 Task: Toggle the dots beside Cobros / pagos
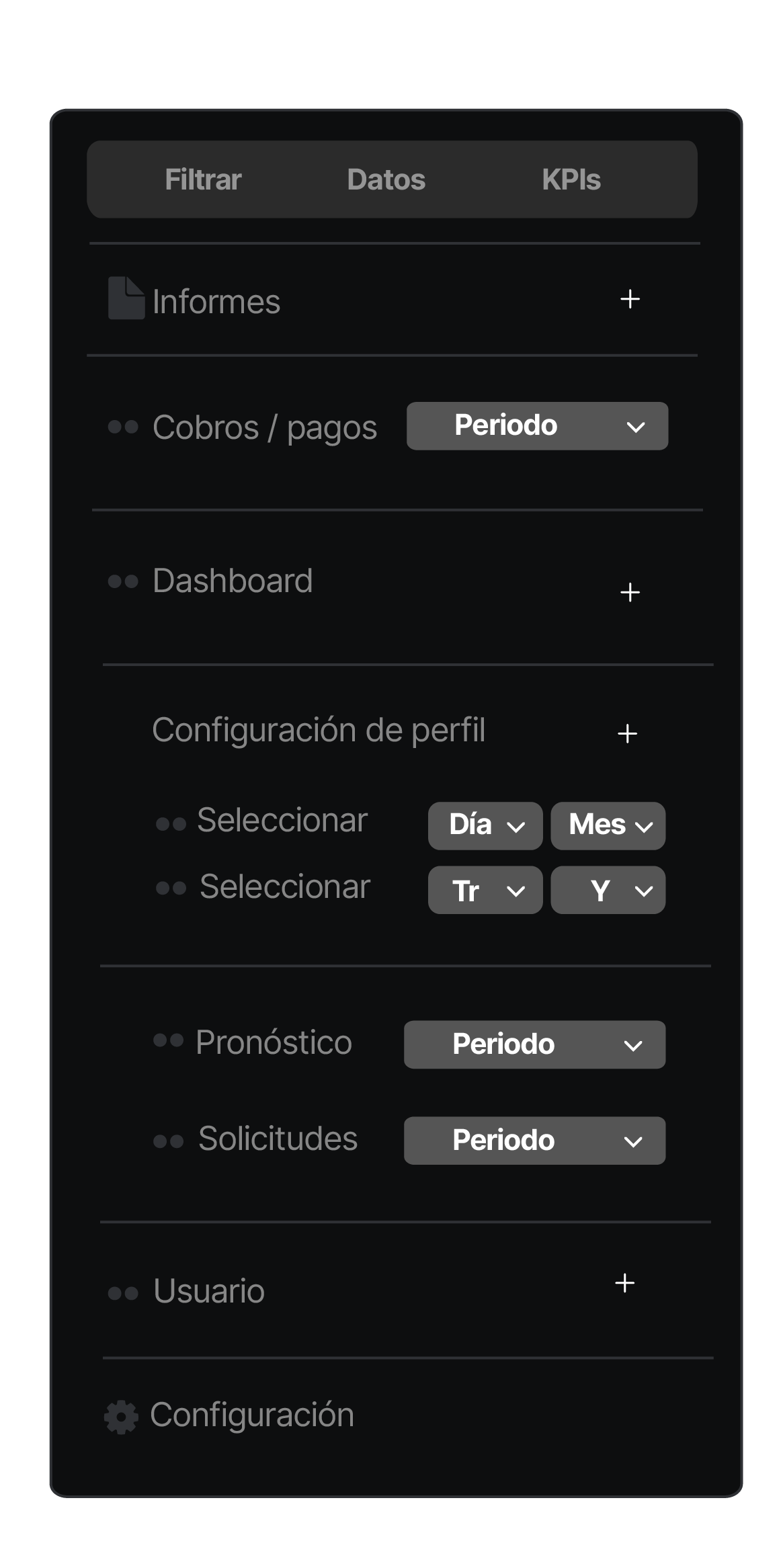[x=123, y=427]
